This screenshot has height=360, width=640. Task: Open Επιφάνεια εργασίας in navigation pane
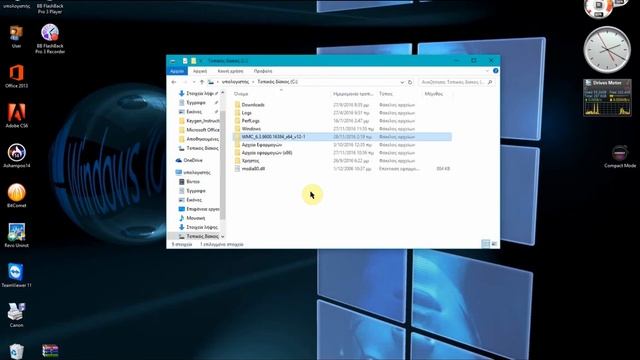pyautogui.click(x=200, y=209)
